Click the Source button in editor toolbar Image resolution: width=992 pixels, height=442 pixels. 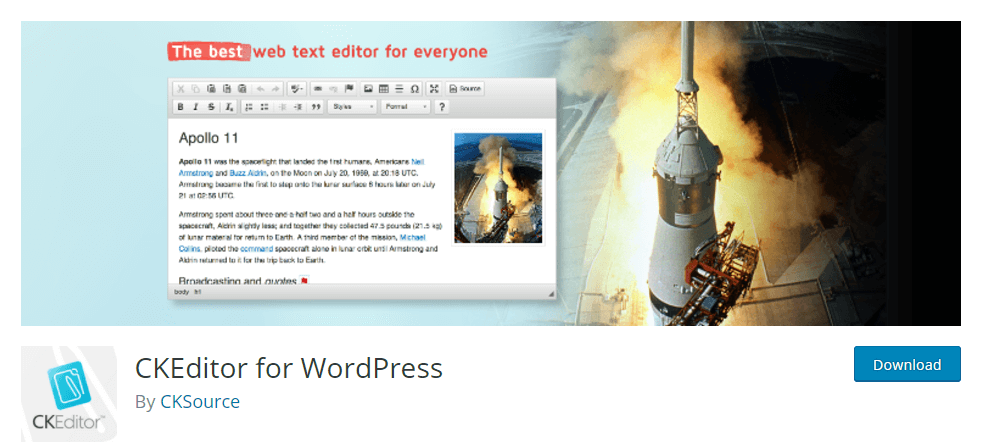[465, 89]
